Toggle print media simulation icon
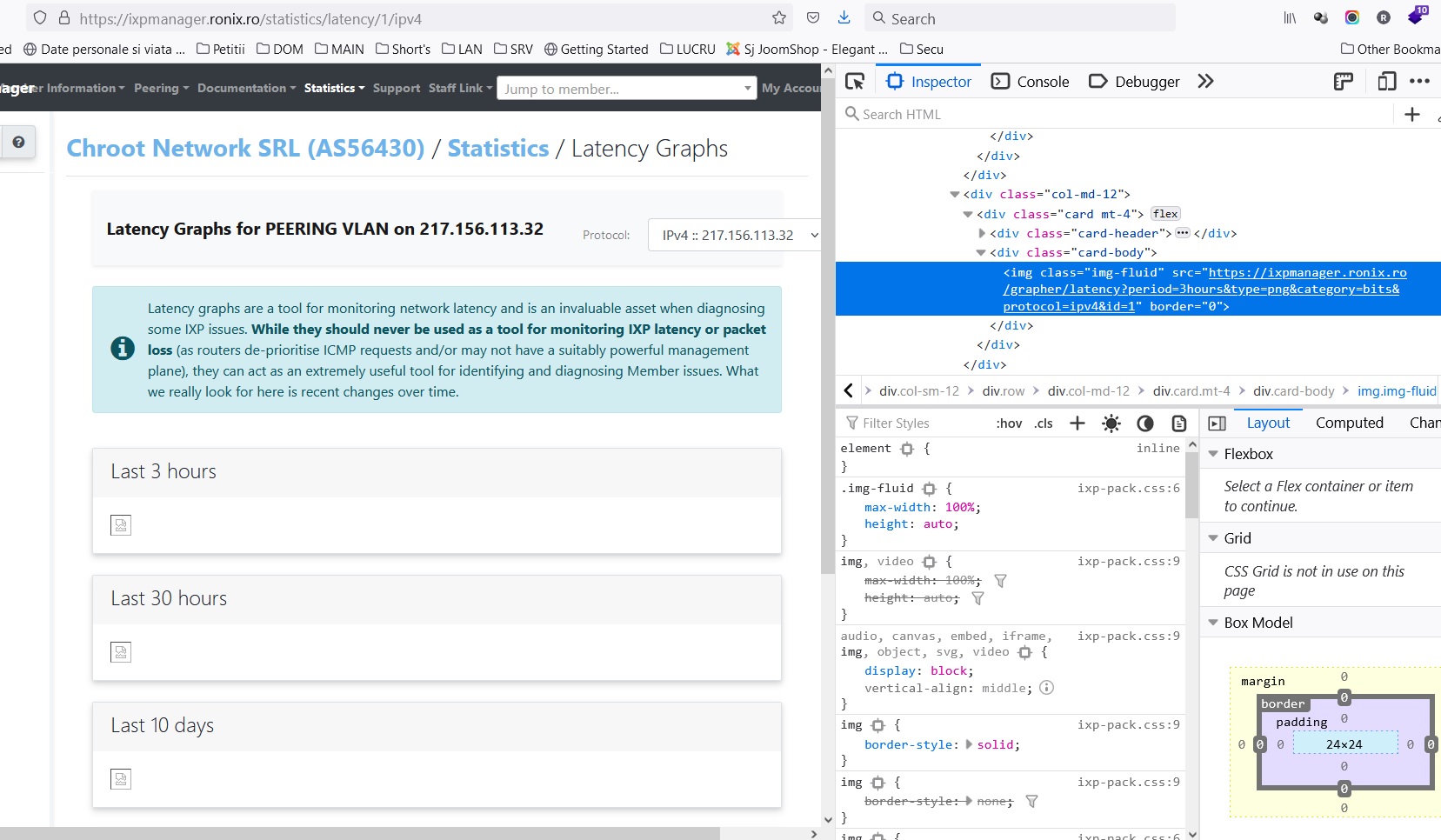This screenshot has width=1441, height=840. pyautogui.click(x=1179, y=423)
